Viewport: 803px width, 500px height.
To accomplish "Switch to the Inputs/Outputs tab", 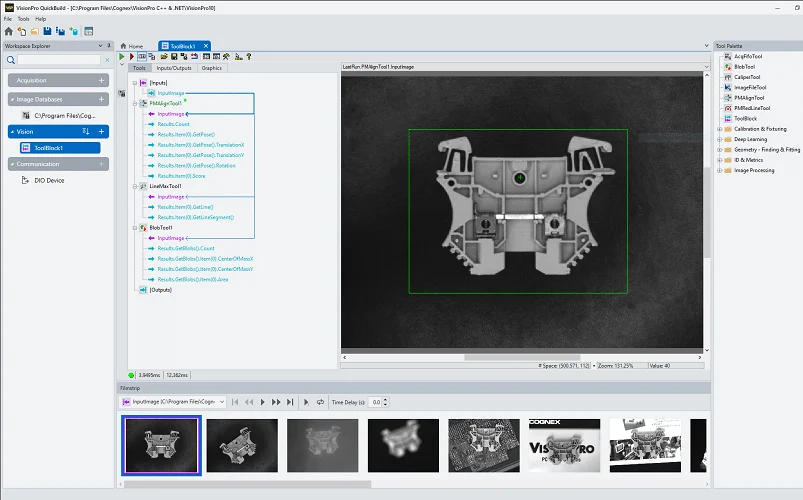I will pos(174,68).
